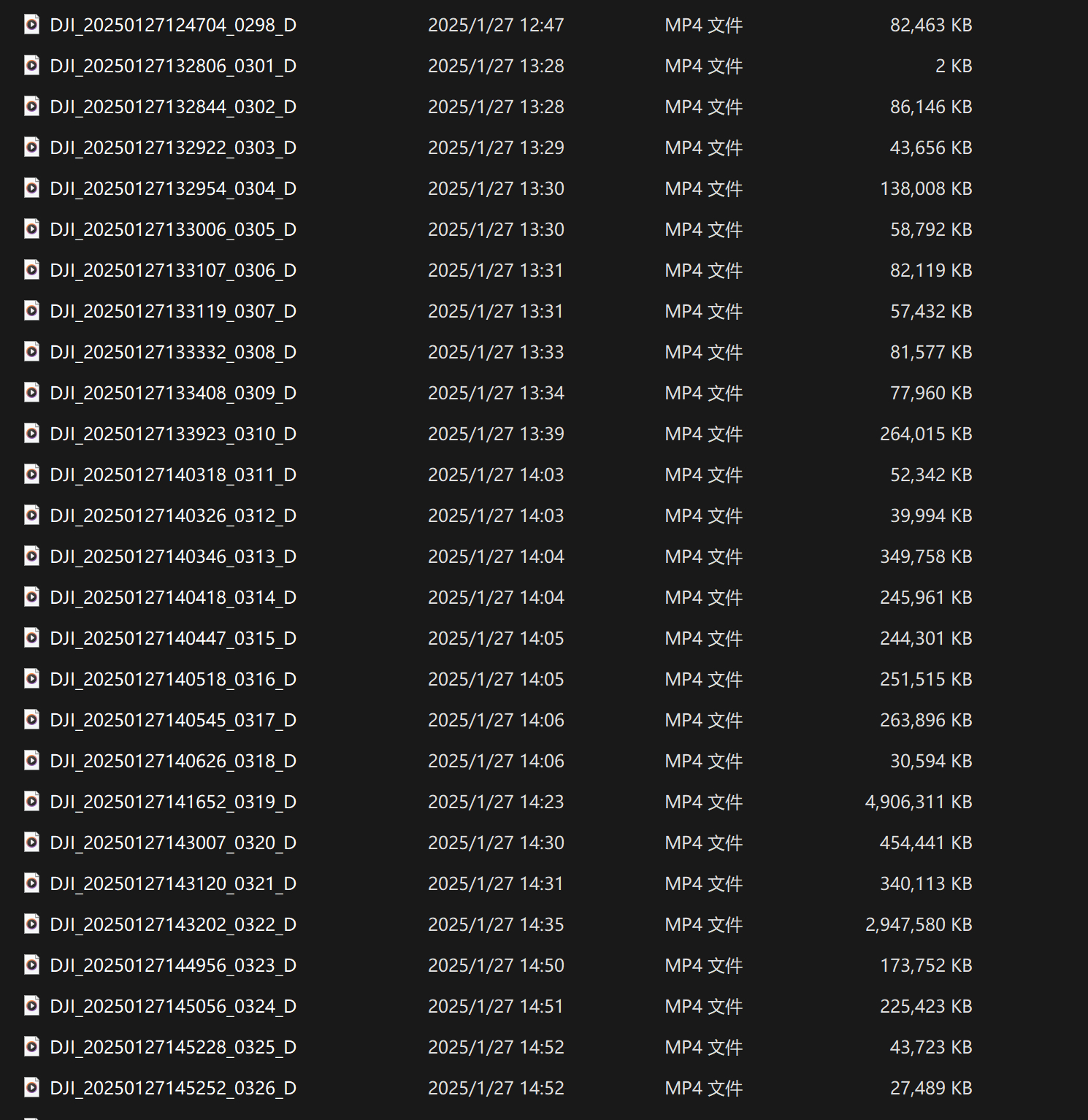Click the 43,723 KB size value
The width and height of the screenshot is (1088, 1120).
pos(931,1048)
